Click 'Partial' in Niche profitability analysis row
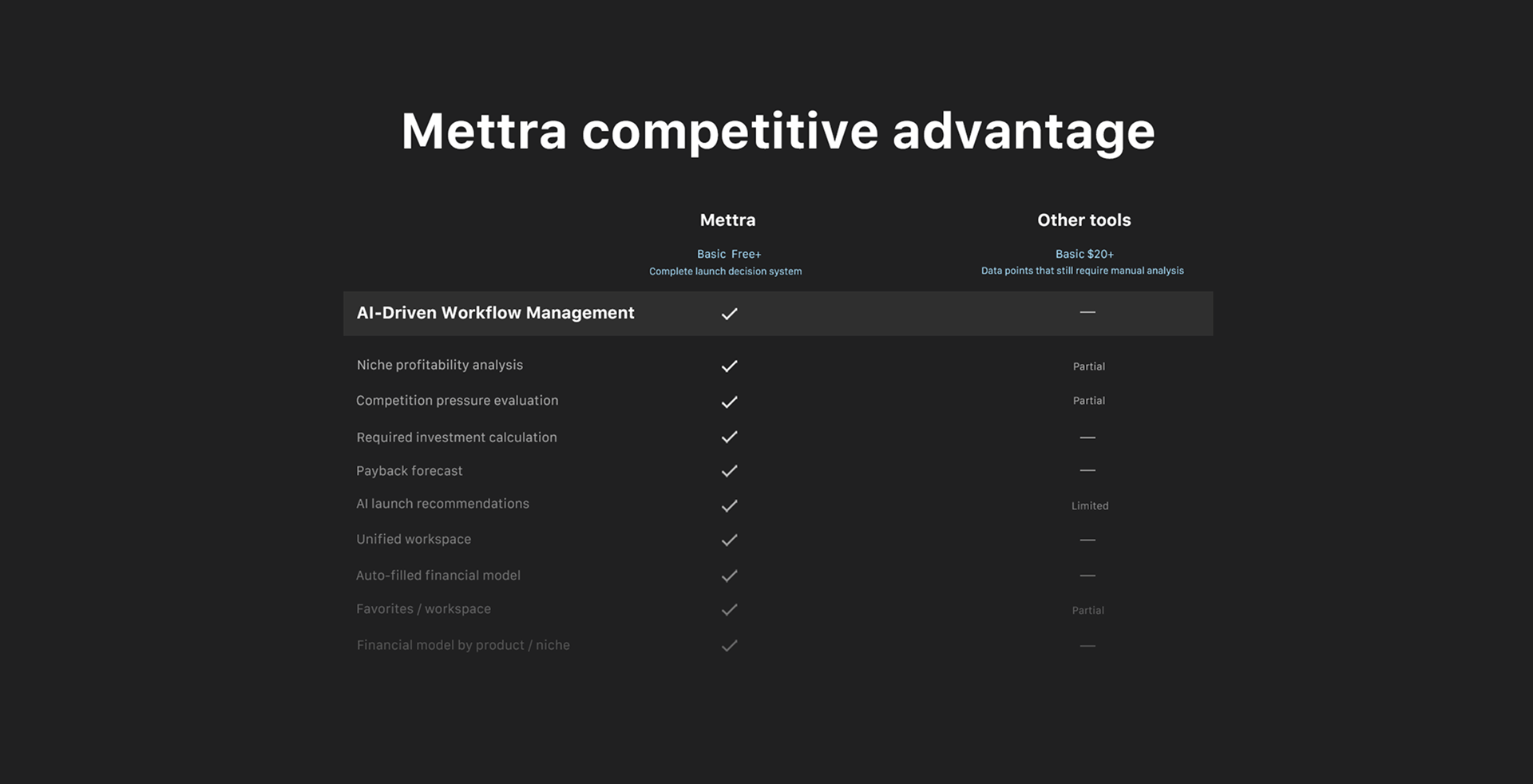This screenshot has width=1533, height=784. [x=1089, y=366]
